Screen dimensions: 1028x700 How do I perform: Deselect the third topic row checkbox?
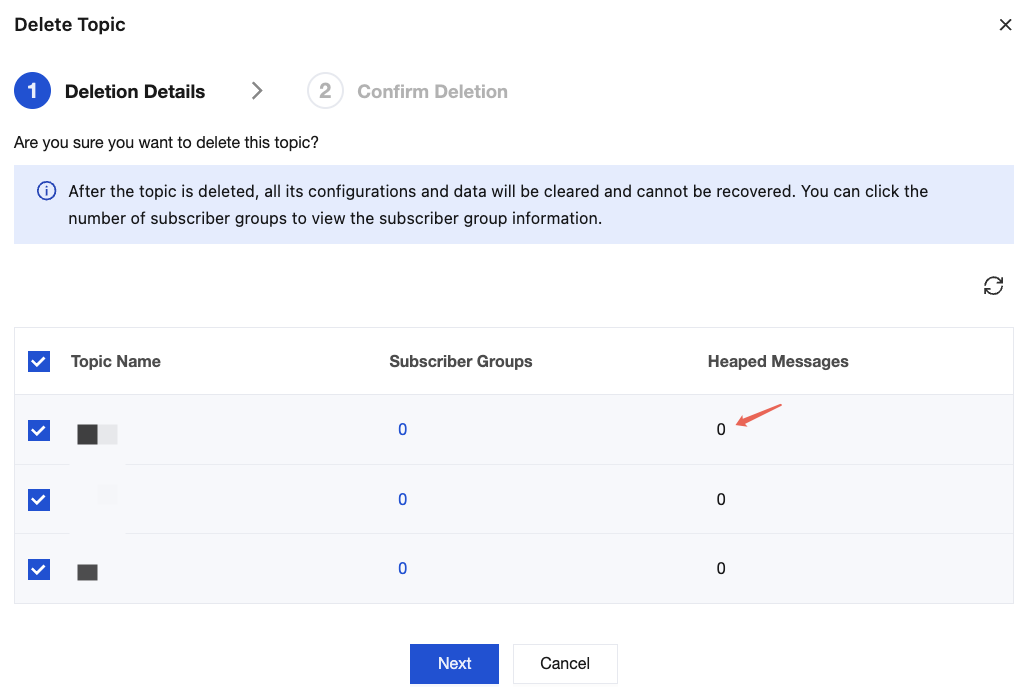coord(39,568)
